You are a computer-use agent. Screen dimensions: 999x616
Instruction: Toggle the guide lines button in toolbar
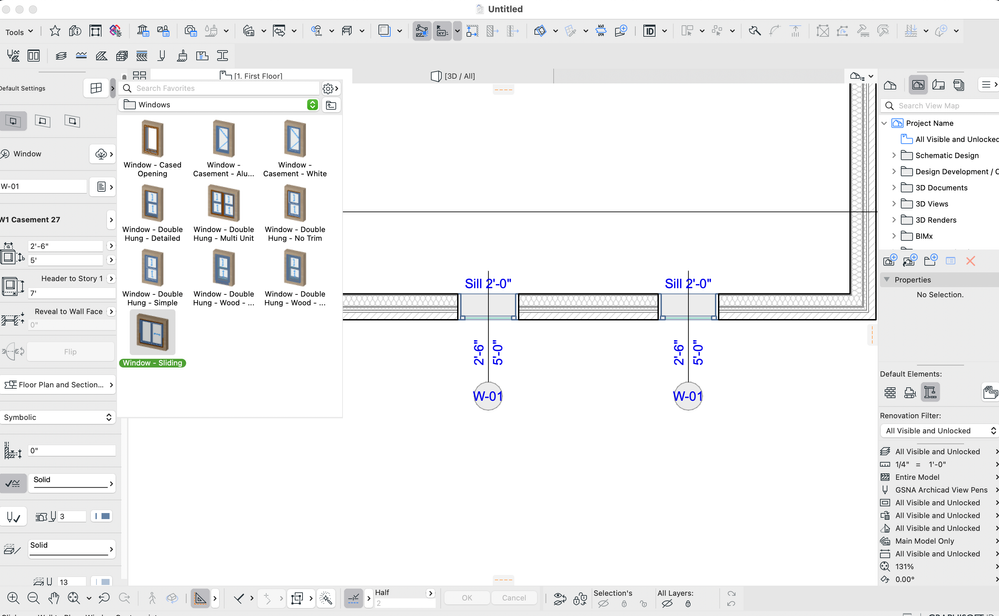(x=422, y=31)
